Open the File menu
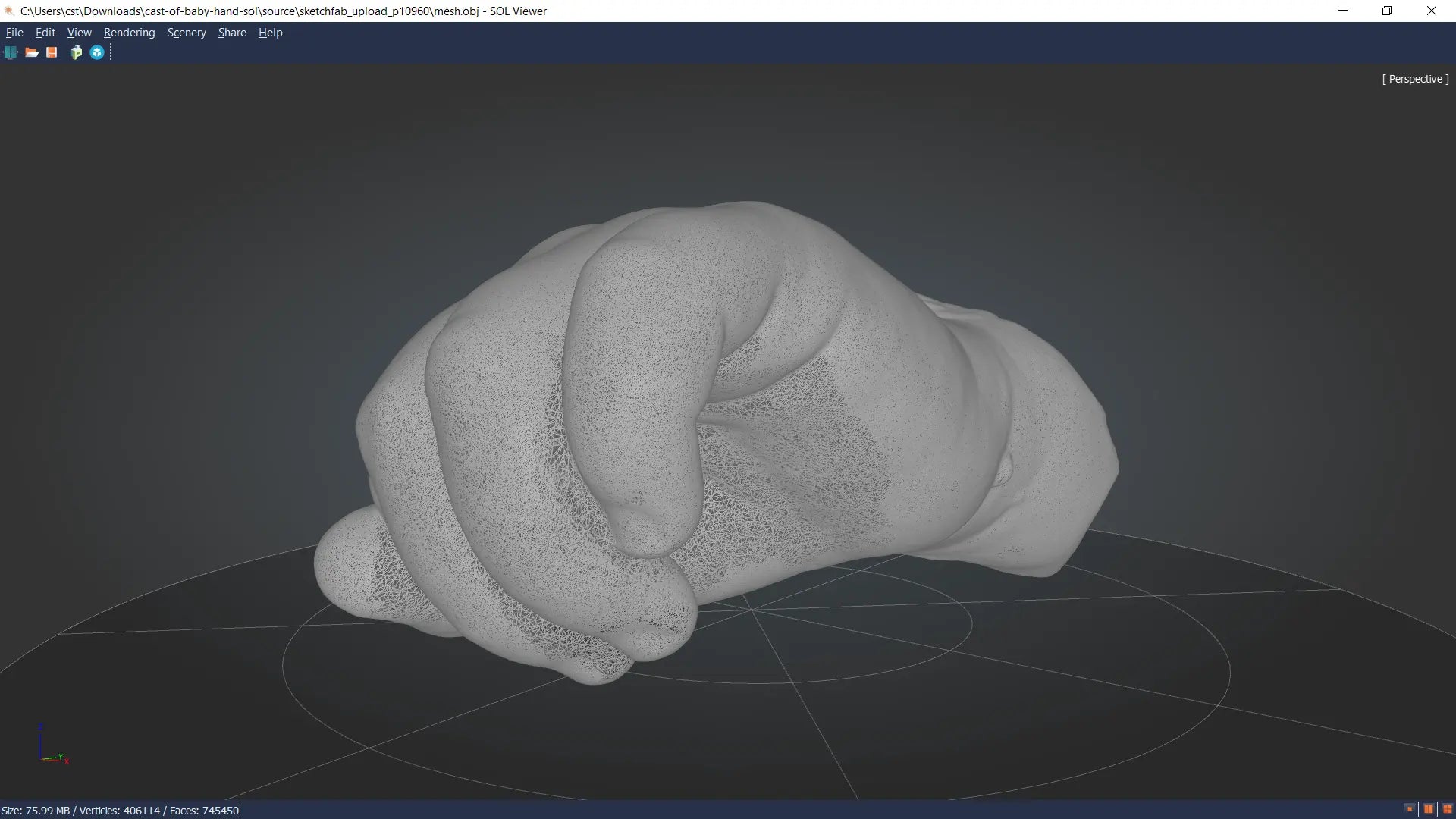1456x819 pixels. [14, 33]
